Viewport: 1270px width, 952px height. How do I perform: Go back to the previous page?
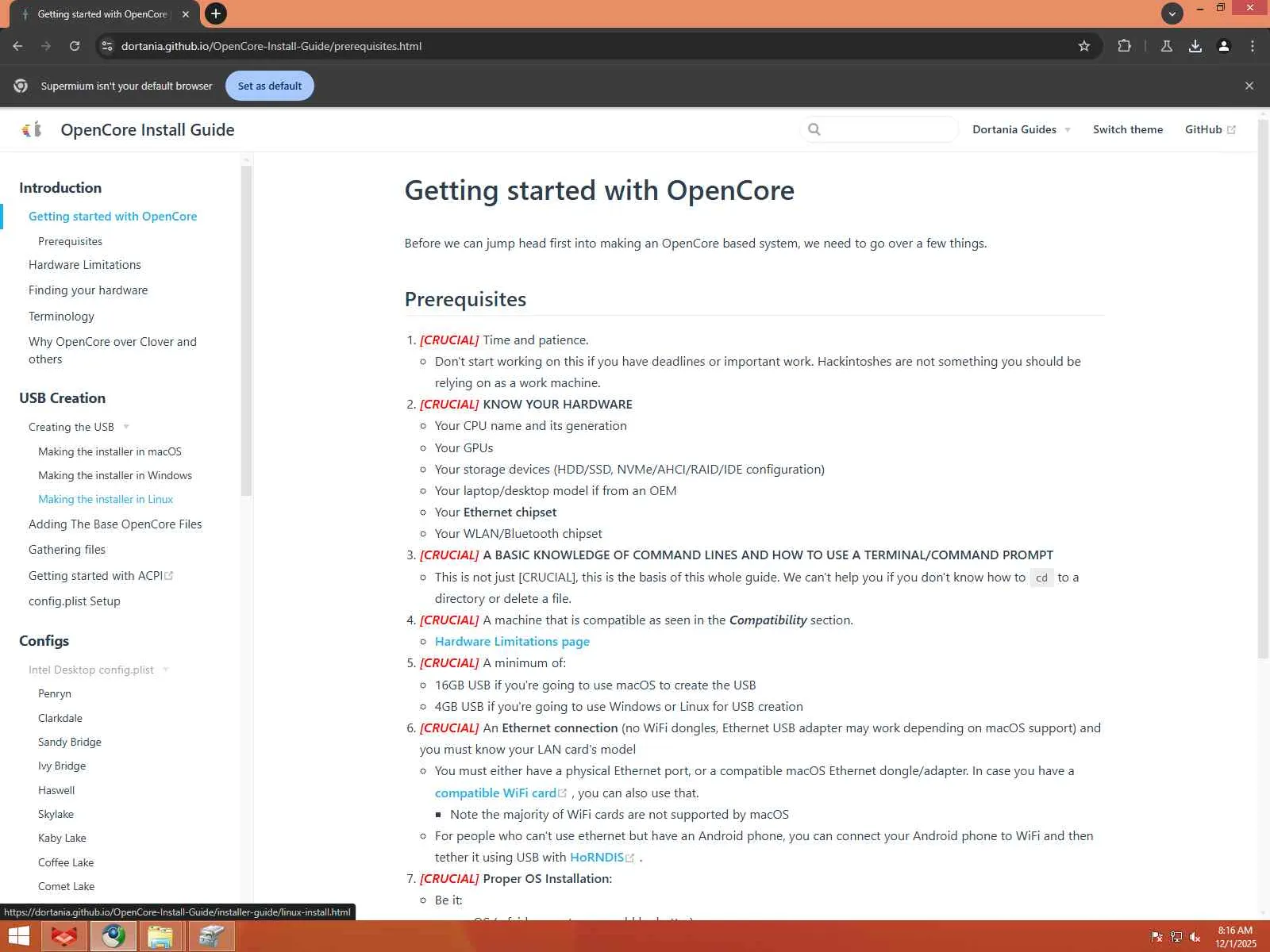tap(17, 46)
